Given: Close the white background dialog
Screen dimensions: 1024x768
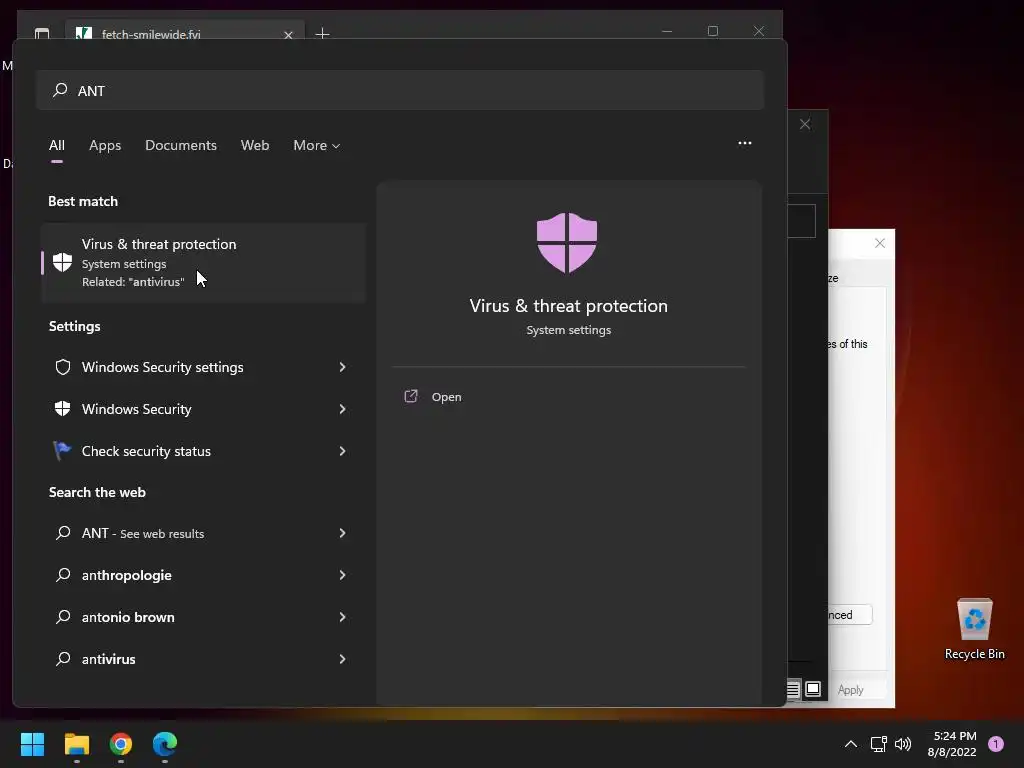Looking at the screenshot, I should click(x=880, y=243).
